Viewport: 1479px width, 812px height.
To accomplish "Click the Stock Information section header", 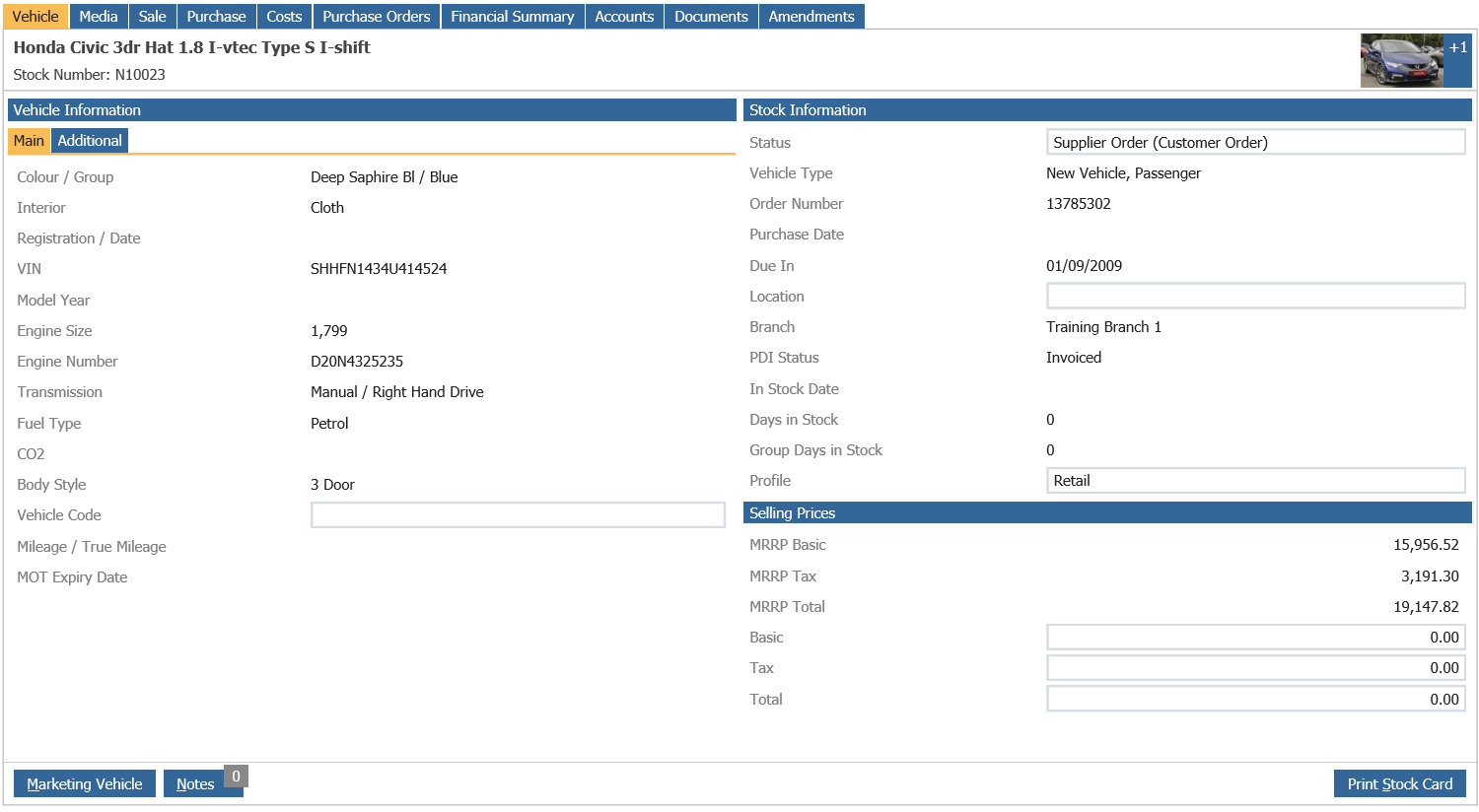I will [1107, 110].
